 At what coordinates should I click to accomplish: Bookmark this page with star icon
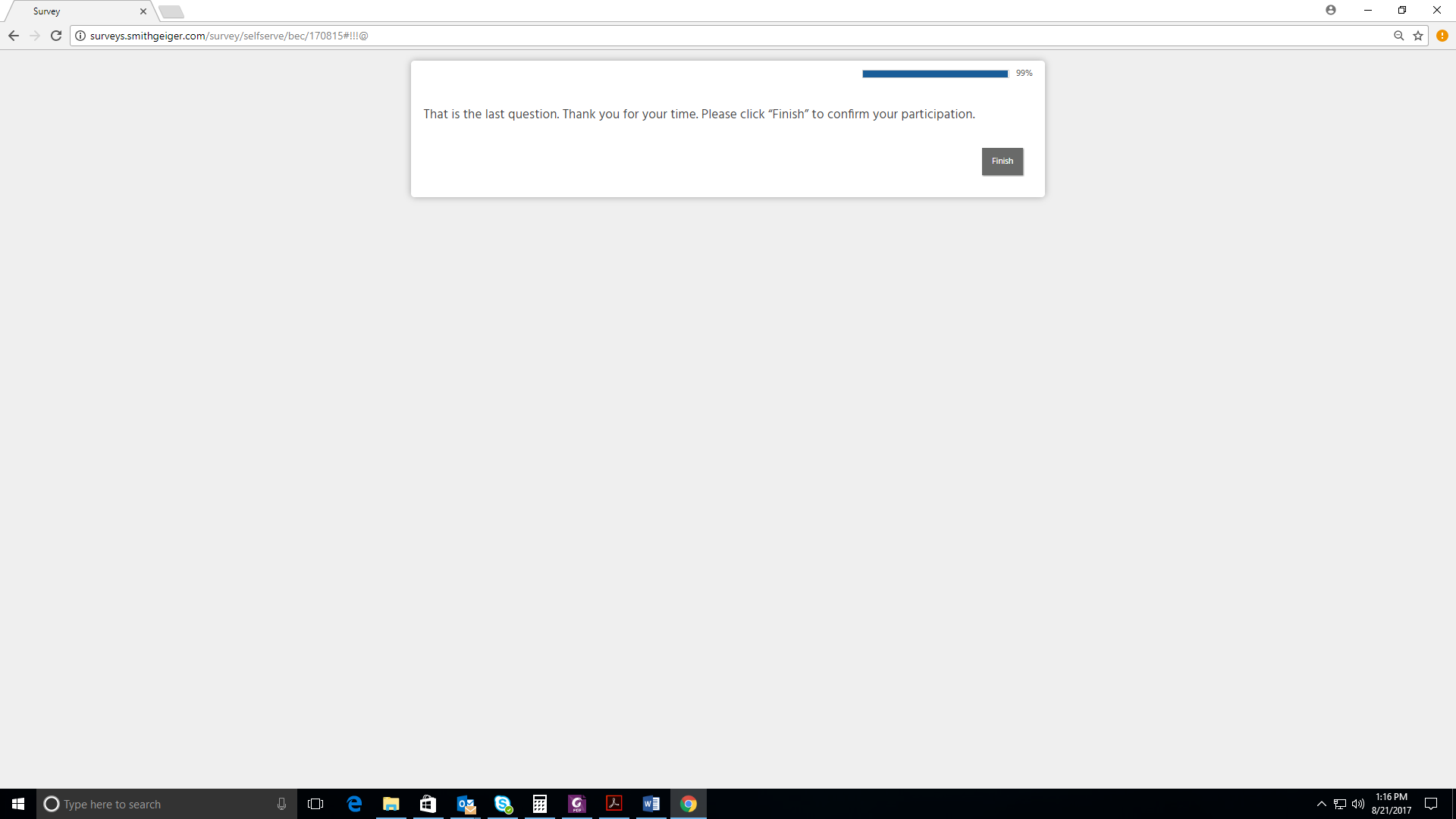pyautogui.click(x=1417, y=36)
